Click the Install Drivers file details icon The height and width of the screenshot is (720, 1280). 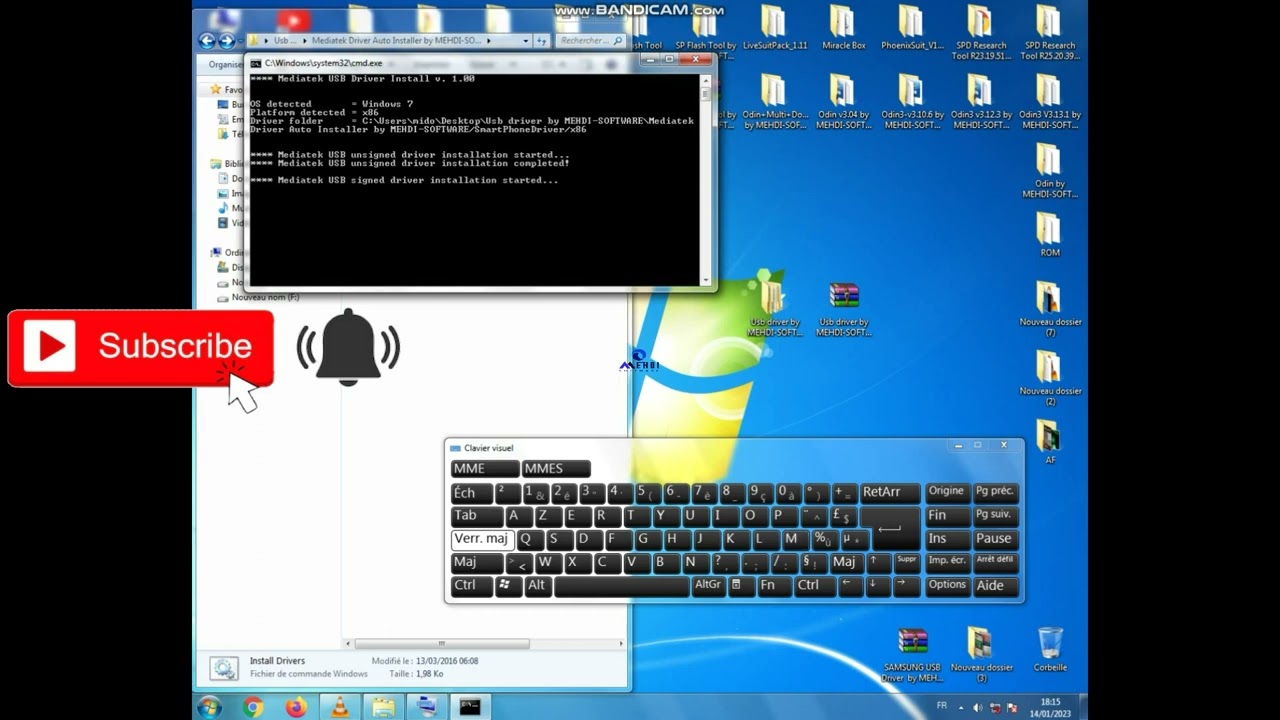224,668
